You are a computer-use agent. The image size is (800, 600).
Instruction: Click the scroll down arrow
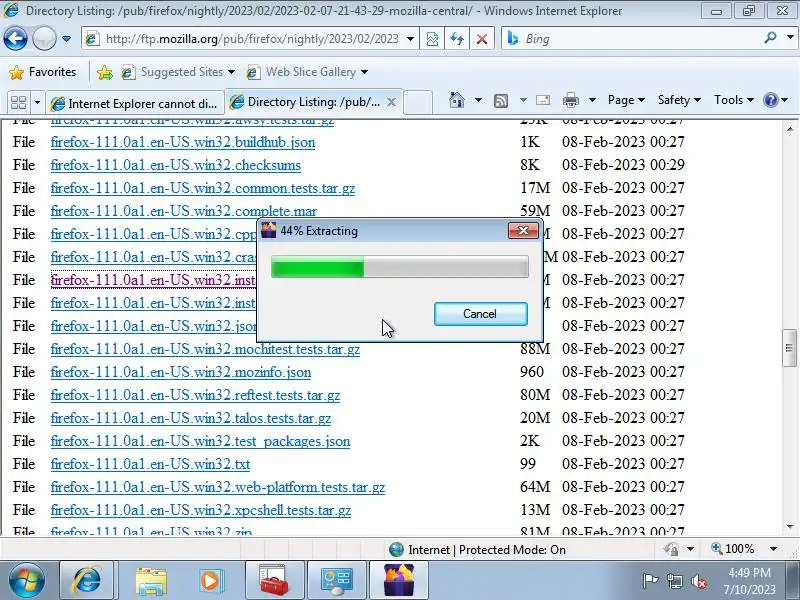(x=790, y=528)
